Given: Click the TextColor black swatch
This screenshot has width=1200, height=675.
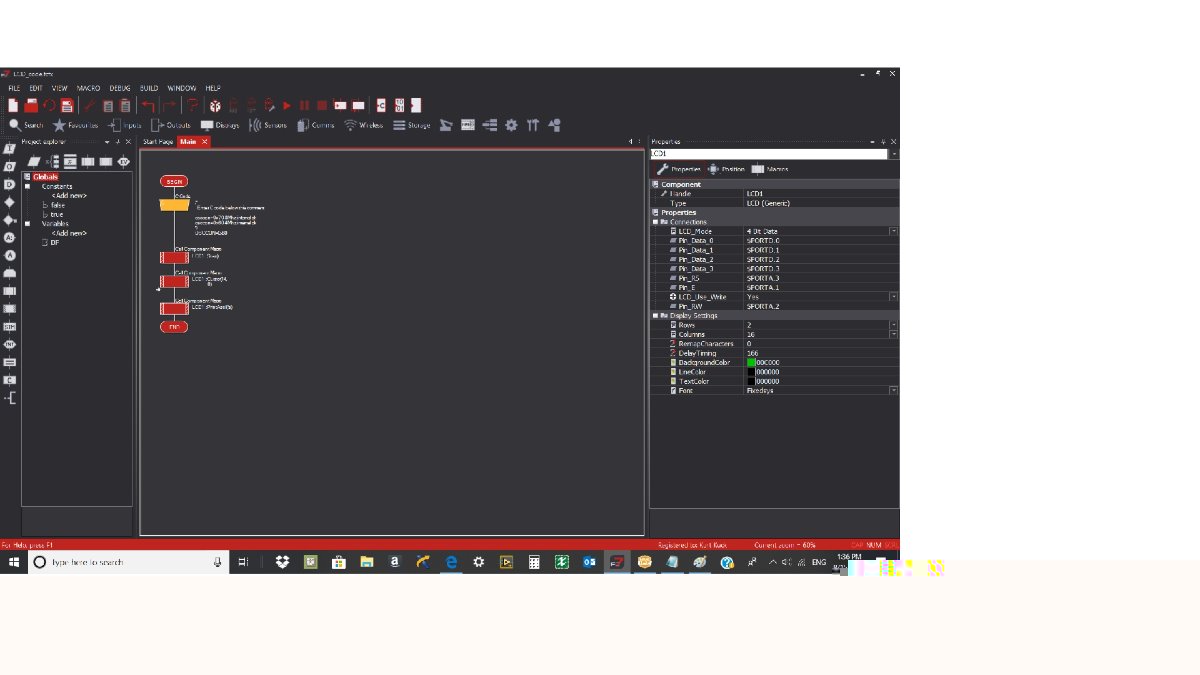Looking at the screenshot, I should 751,381.
